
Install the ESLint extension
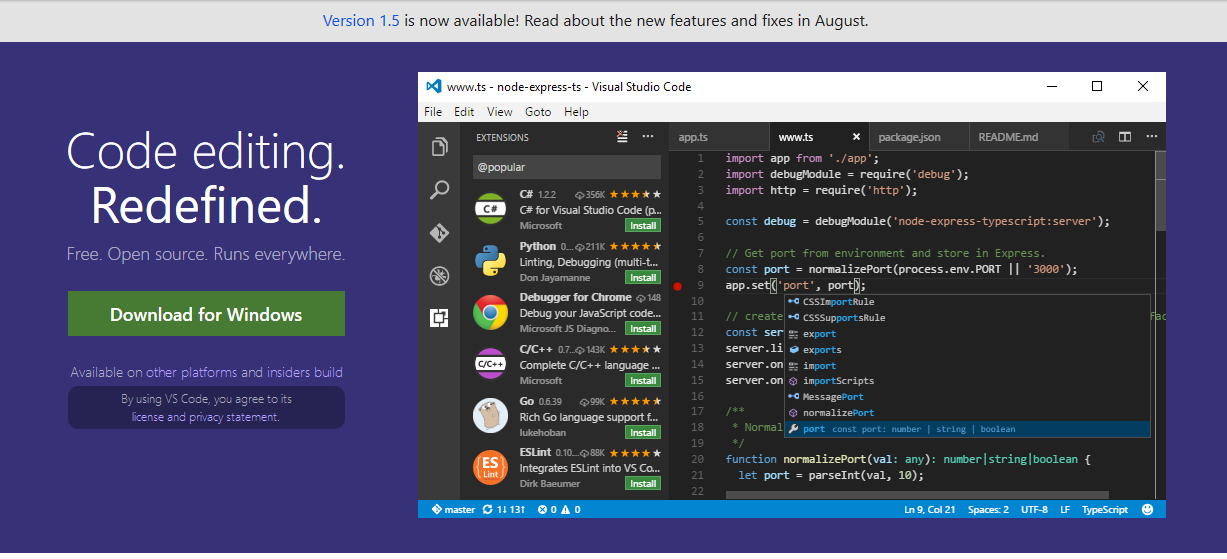point(643,483)
